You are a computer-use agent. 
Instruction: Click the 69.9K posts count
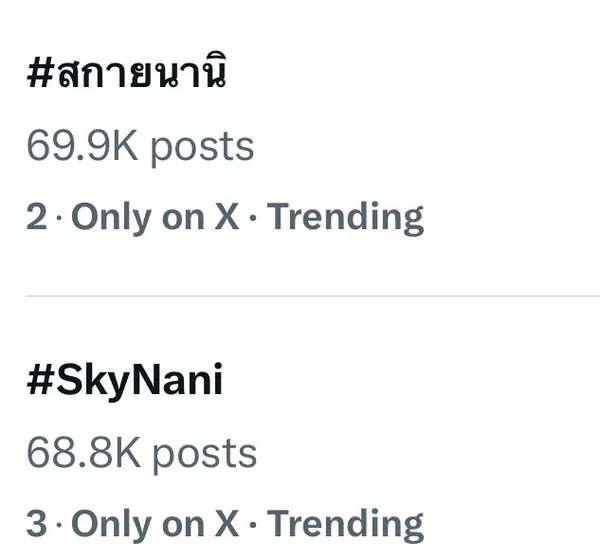point(140,147)
